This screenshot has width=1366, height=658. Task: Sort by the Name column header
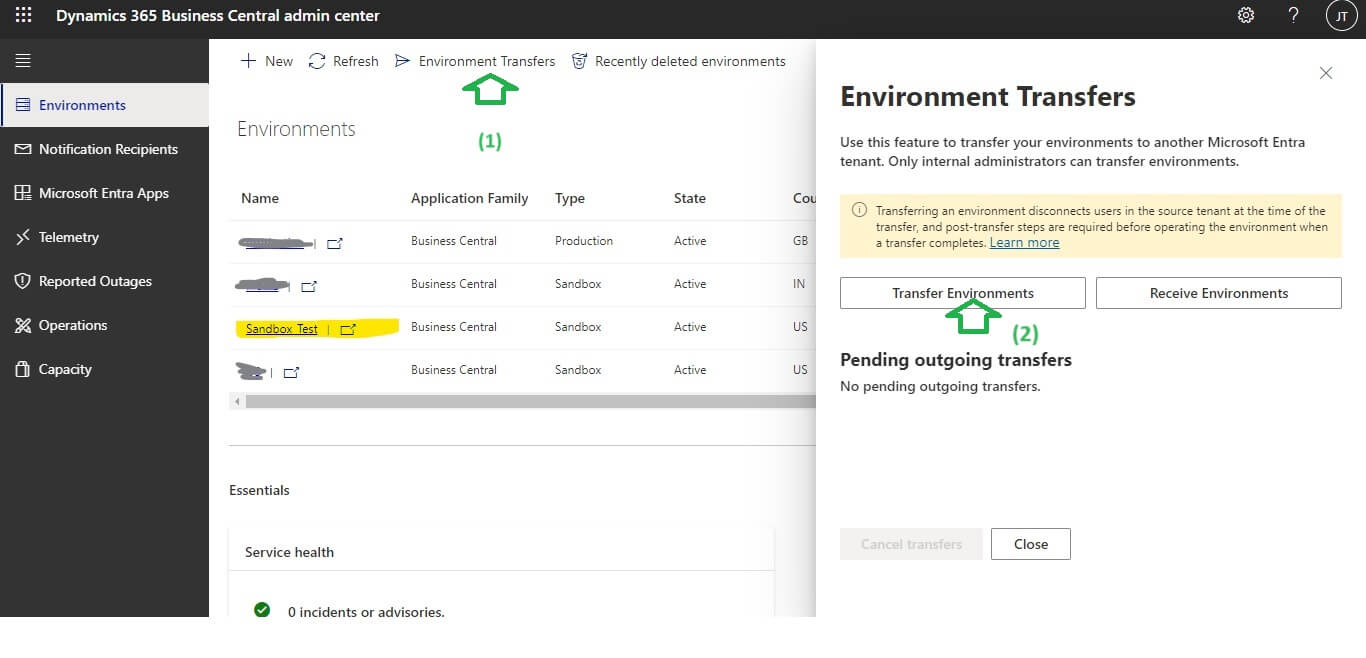pyautogui.click(x=260, y=198)
